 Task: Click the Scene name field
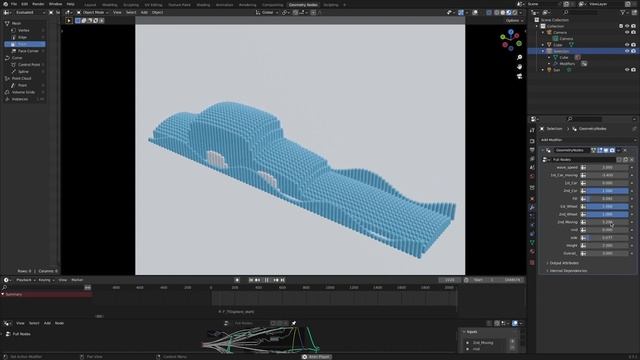click(x=545, y=4)
